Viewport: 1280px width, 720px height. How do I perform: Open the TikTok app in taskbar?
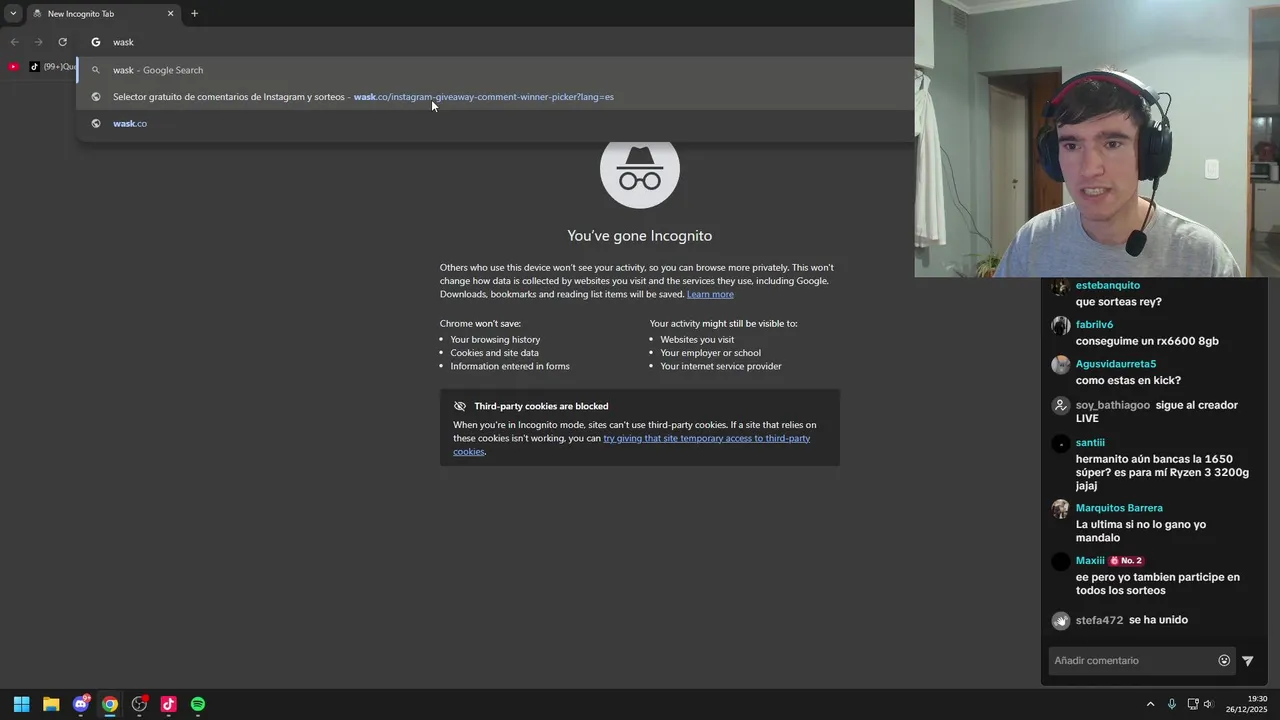pyautogui.click(x=168, y=704)
